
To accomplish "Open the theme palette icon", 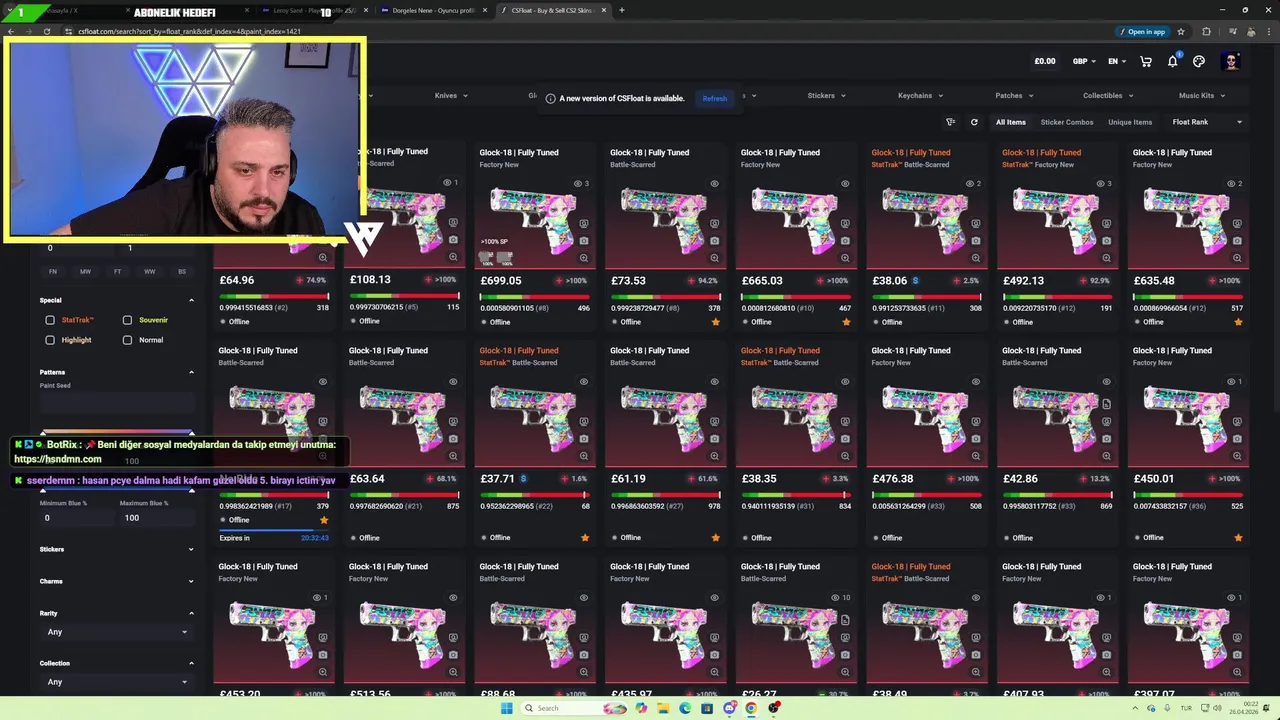I will 1199,61.
